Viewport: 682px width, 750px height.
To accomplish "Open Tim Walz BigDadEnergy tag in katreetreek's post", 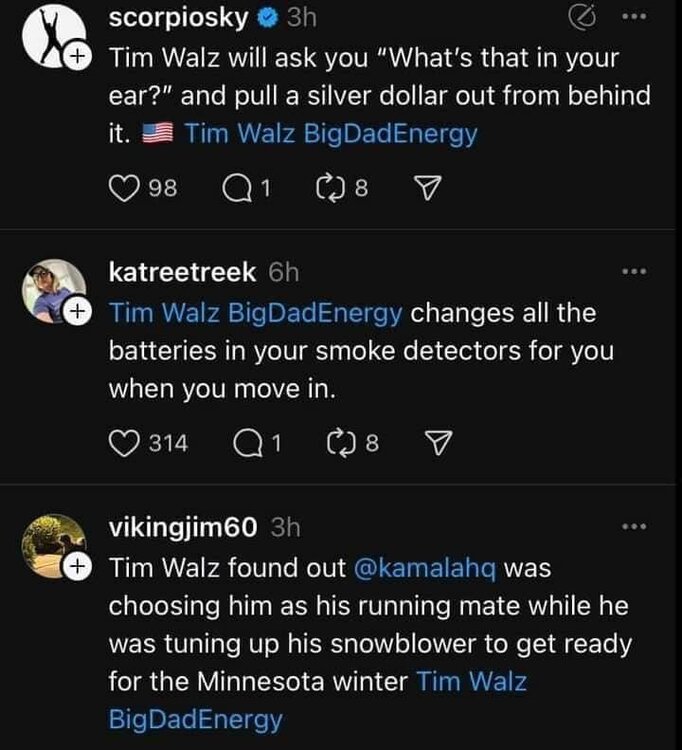I will pyautogui.click(x=255, y=313).
